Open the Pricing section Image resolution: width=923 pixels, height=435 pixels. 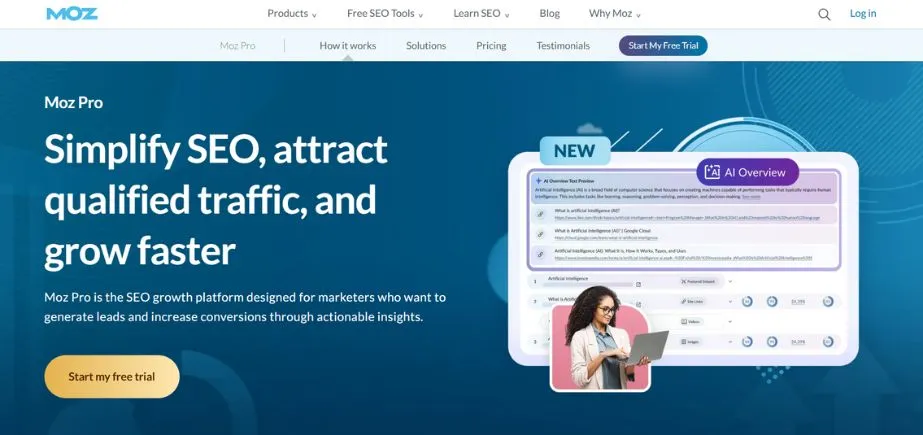[x=491, y=45]
